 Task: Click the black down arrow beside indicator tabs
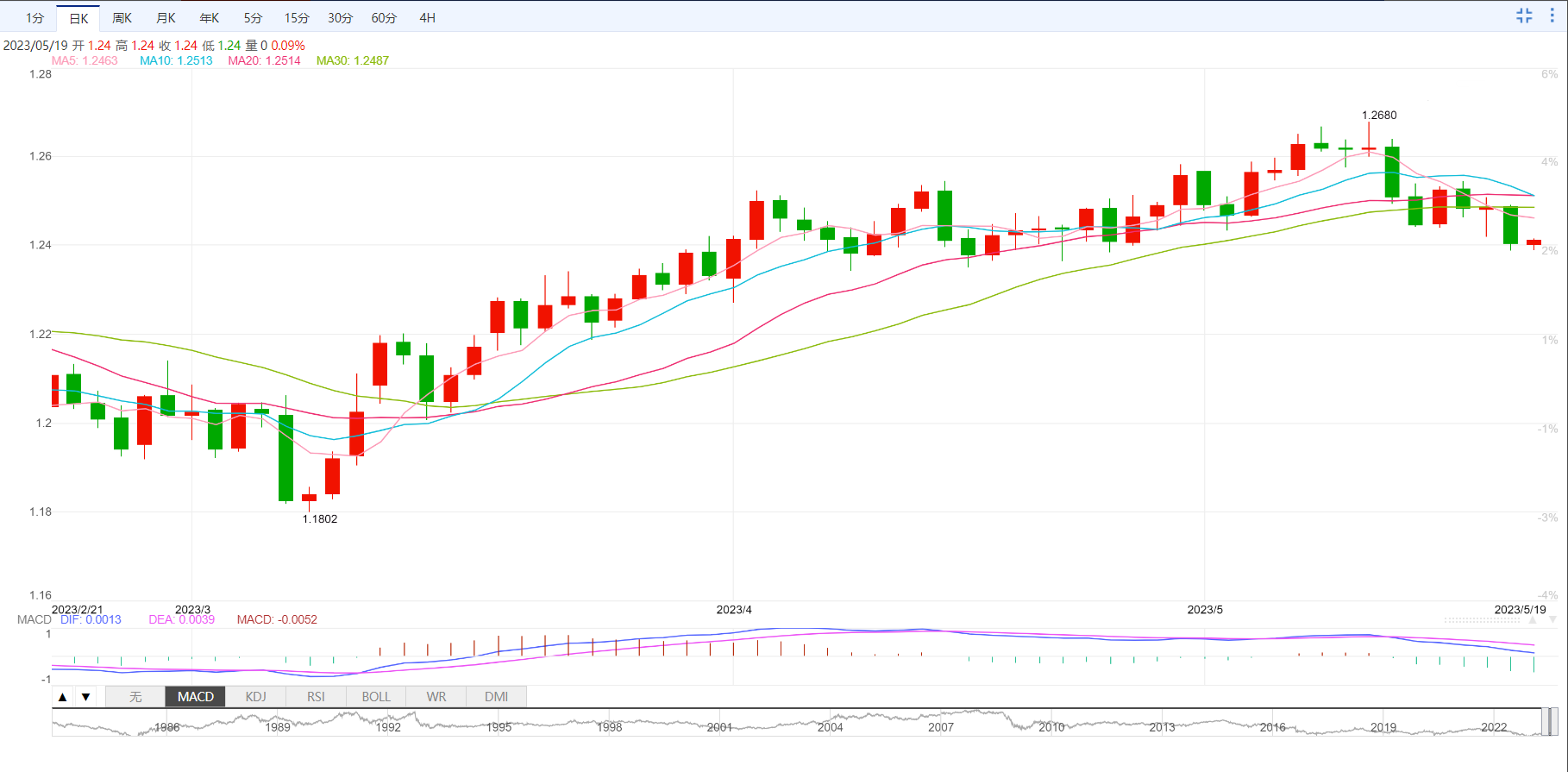(85, 697)
